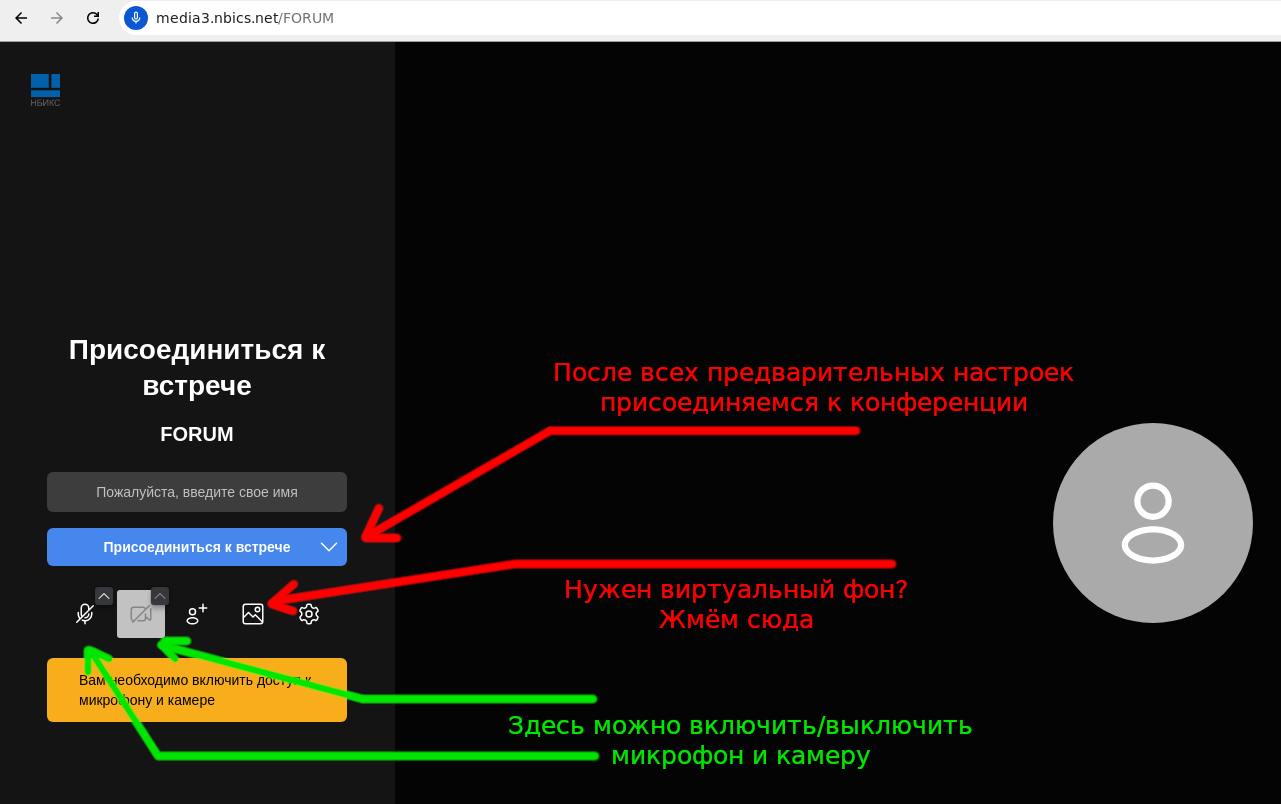Reload the page with the refresh icon
Image resolution: width=1281 pixels, height=804 pixels.
[93, 18]
